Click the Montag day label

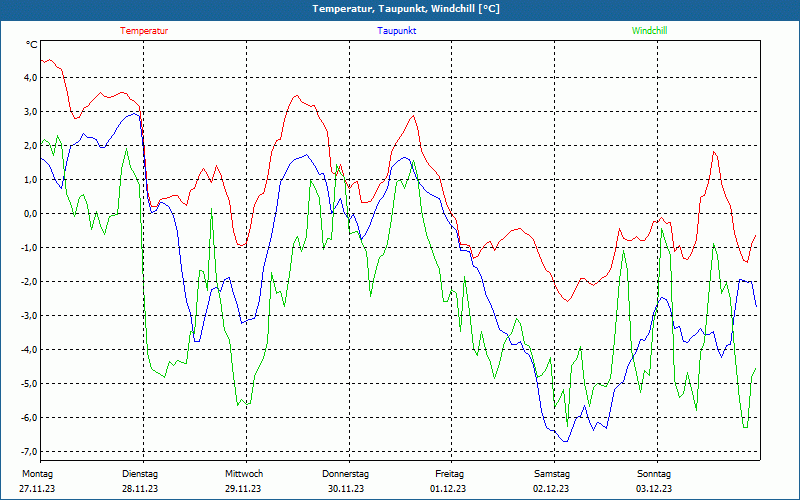37,474
